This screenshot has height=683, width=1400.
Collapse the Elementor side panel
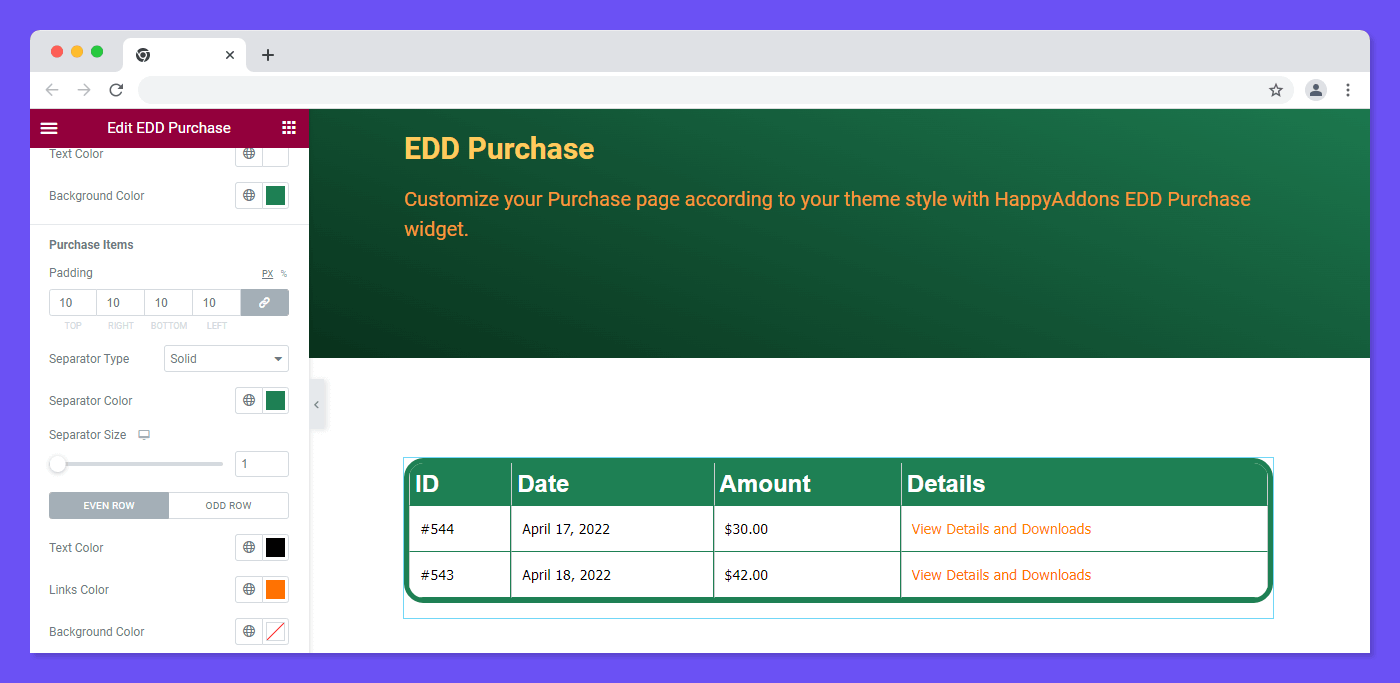(x=317, y=405)
